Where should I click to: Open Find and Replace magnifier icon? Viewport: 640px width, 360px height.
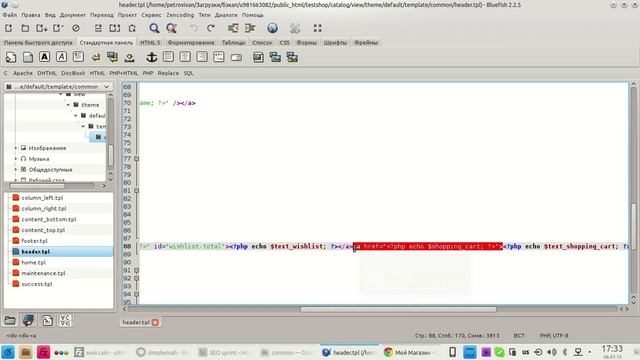[x=171, y=28]
